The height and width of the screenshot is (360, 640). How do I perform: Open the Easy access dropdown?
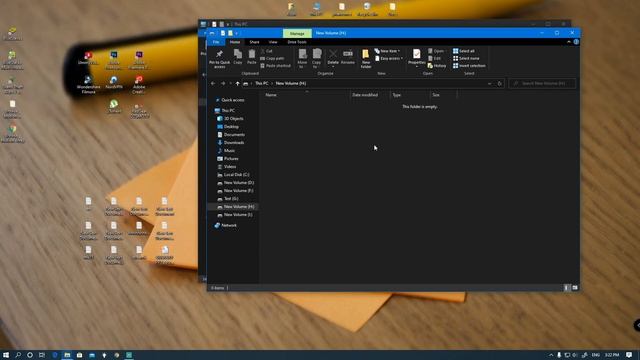pos(389,58)
